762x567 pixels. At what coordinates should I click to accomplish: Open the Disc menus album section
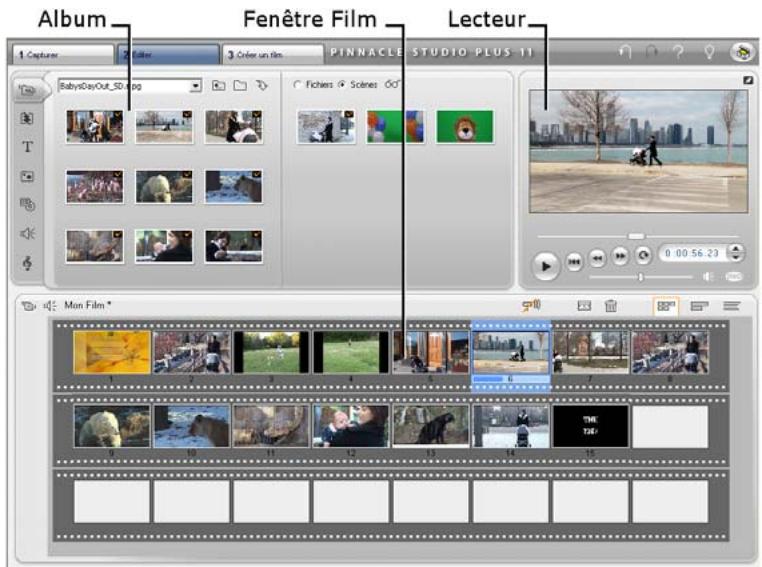[x=27, y=205]
